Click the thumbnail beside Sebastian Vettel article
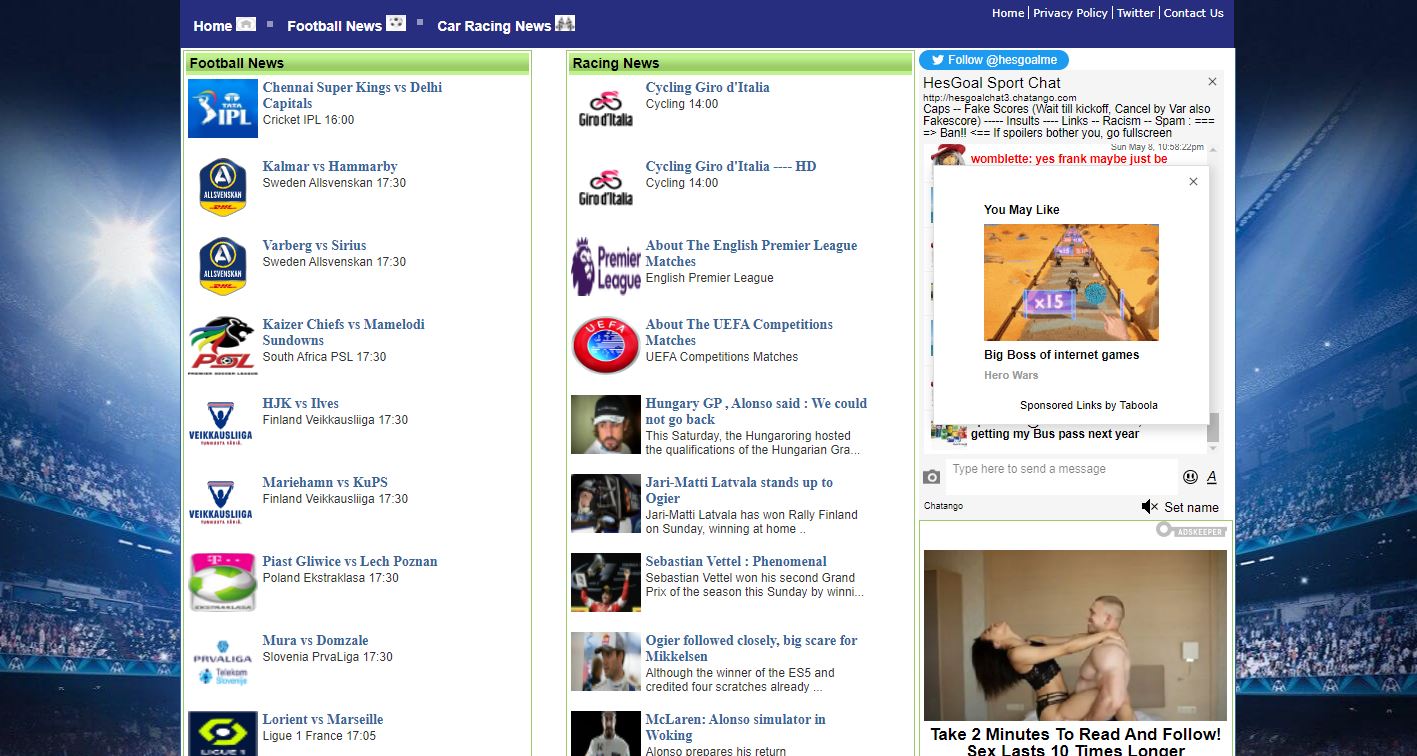 coord(606,582)
